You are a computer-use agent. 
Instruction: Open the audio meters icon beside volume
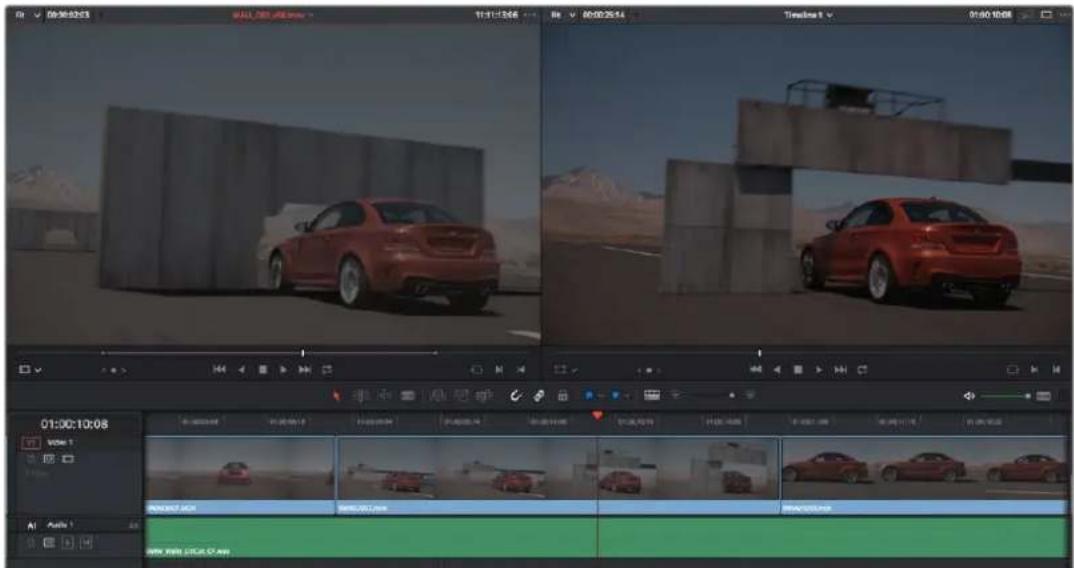[x=1044, y=396]
